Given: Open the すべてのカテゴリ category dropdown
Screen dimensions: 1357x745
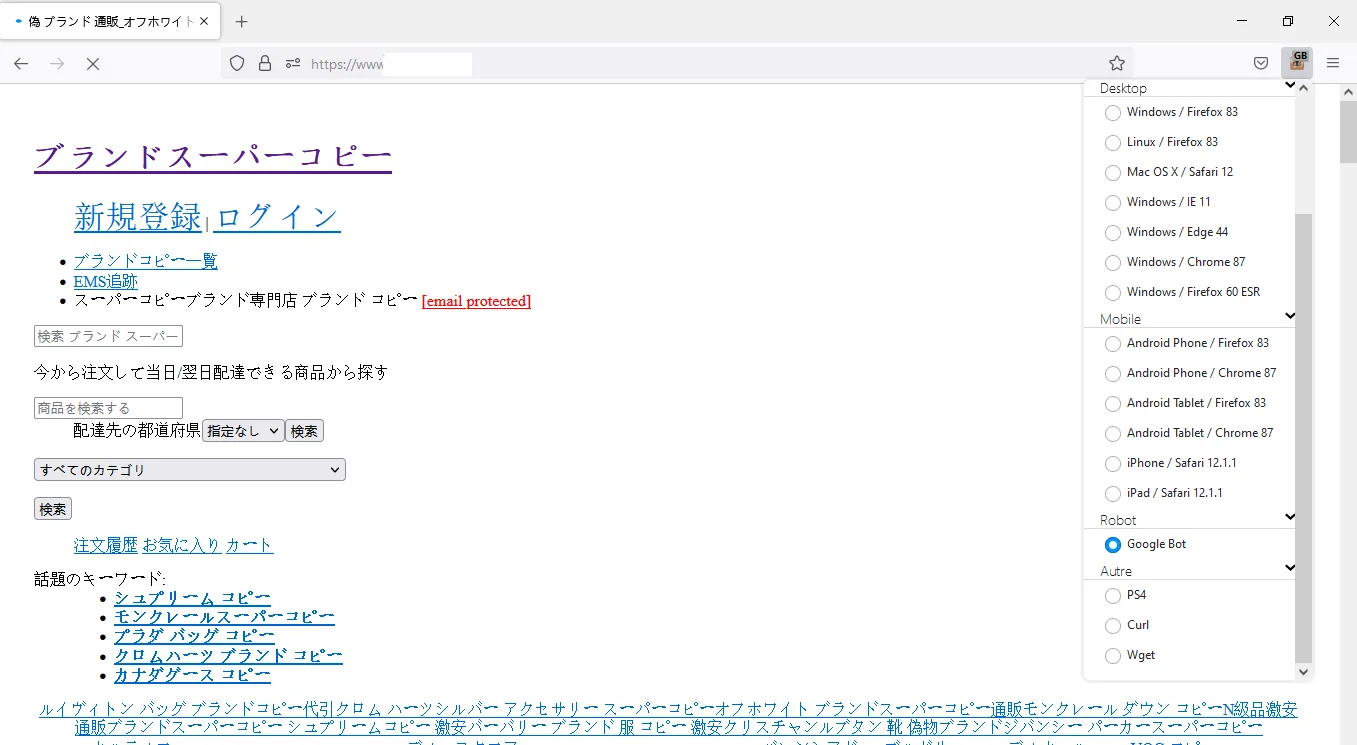Looking at the screenshot, I should click(x=190, y=470).
